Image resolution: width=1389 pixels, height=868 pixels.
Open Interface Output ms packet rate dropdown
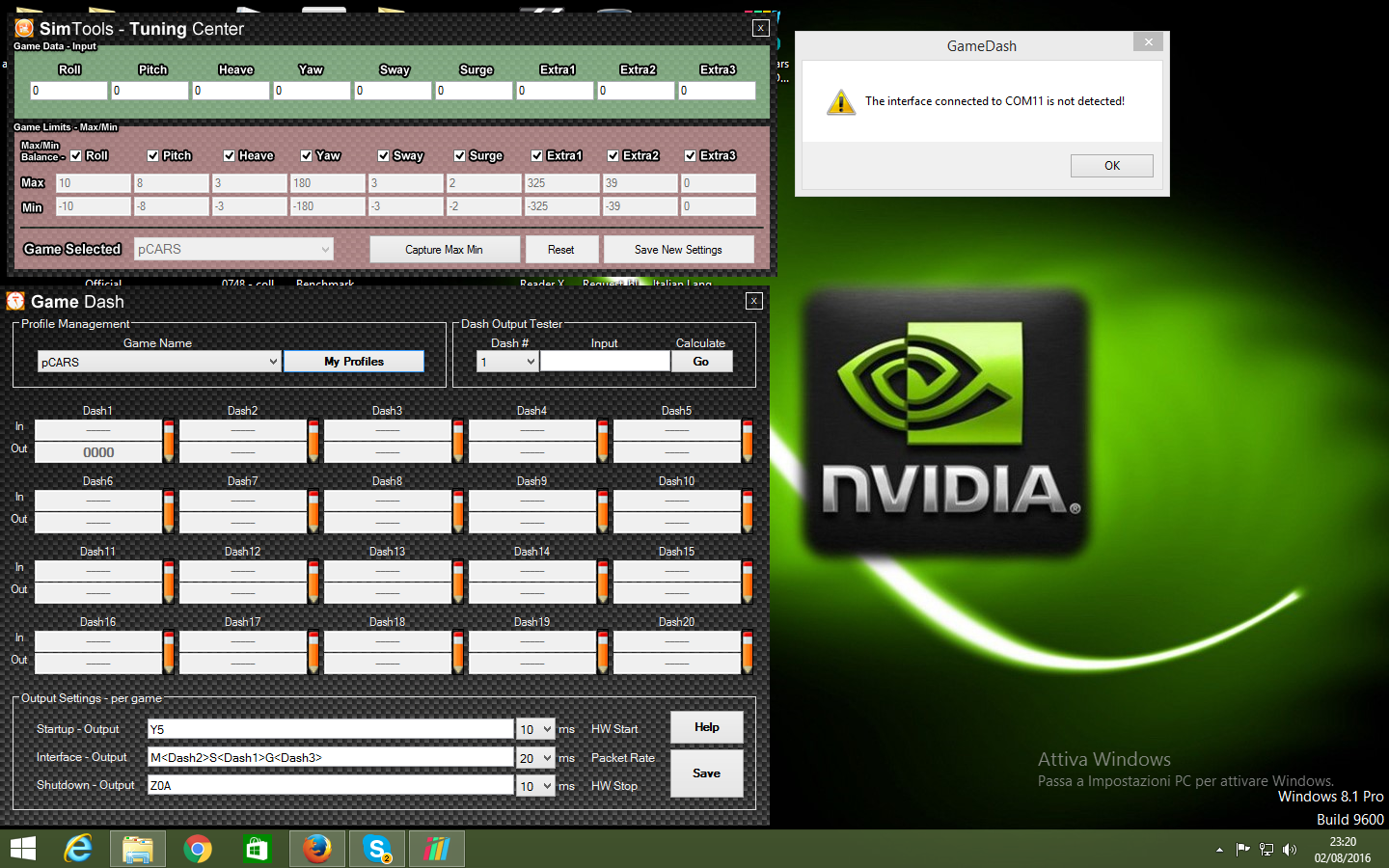point(536,758)
